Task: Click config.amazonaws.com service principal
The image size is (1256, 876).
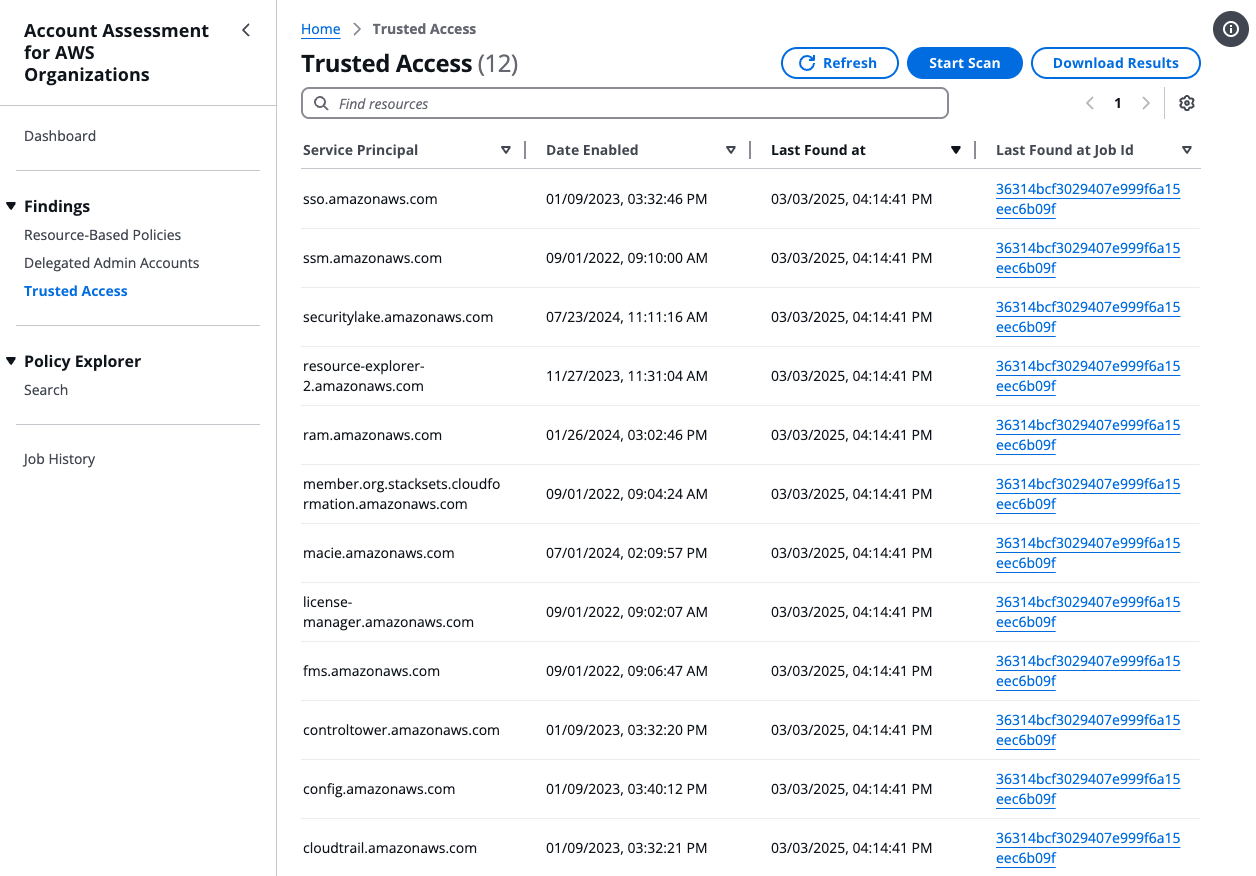Action: (x=379, y=789)
